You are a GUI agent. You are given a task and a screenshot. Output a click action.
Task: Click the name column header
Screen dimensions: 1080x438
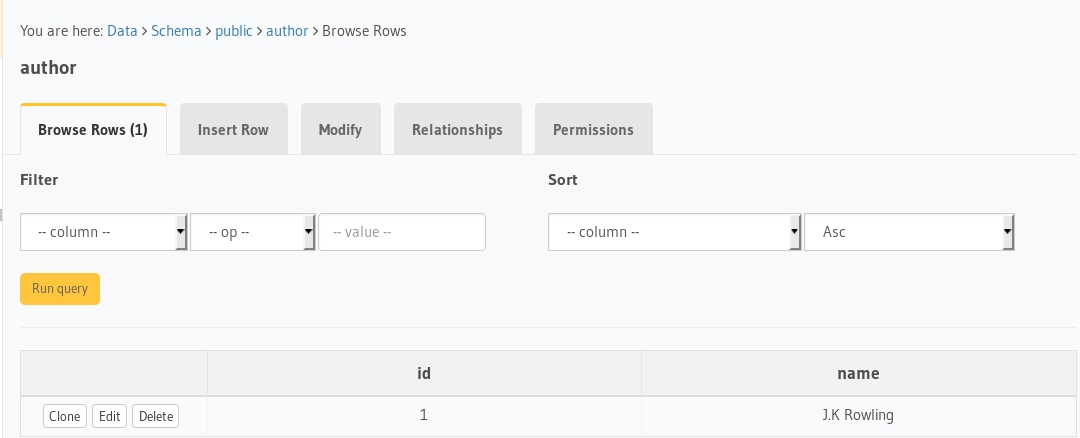(858, 374)
